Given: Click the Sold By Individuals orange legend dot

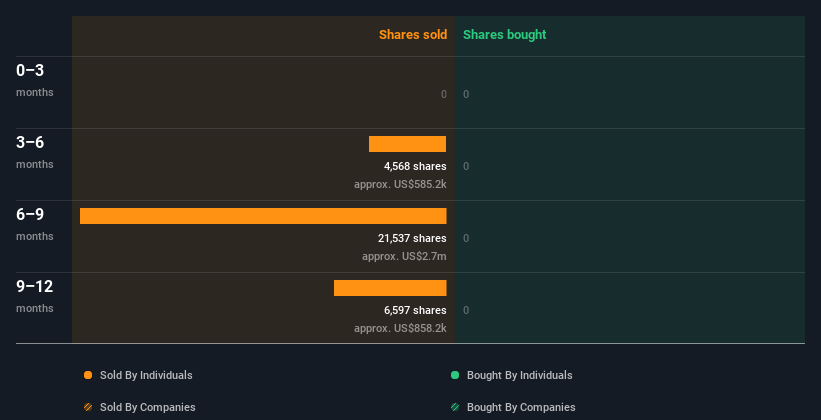Looking at the screenshot, I should (88, 375).
